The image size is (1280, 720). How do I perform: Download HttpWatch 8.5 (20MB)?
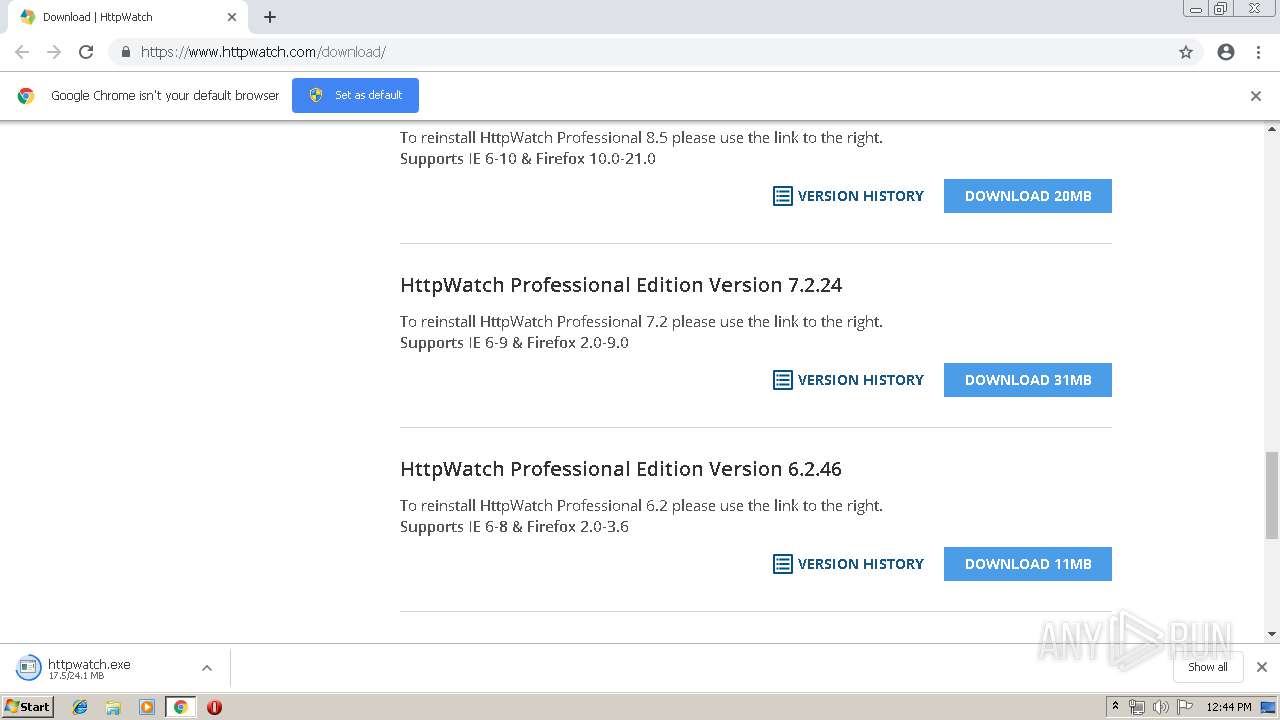(1028, 196)
